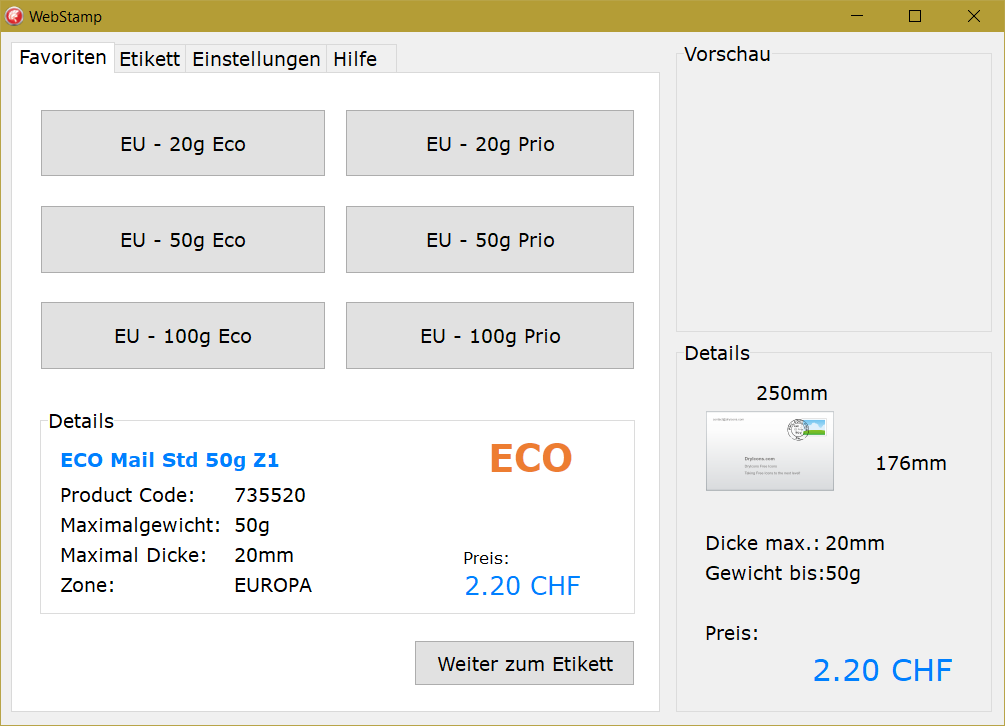Switch to the Favoriten tab
This screenshot has width=1005, height=726.
tap(63, 58)
